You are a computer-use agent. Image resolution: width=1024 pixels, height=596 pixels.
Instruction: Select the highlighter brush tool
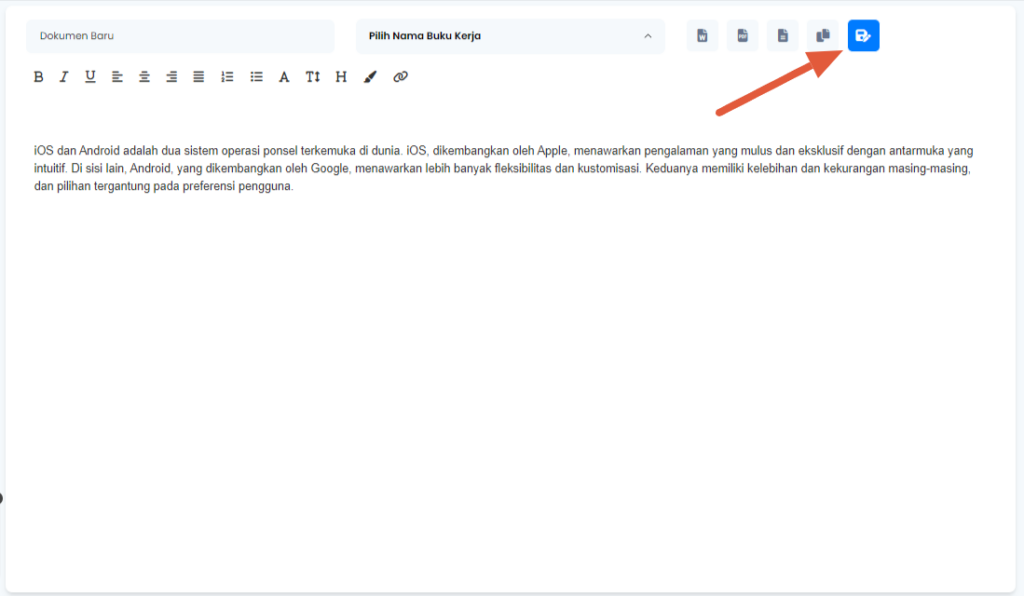click(x=370, y=77)
